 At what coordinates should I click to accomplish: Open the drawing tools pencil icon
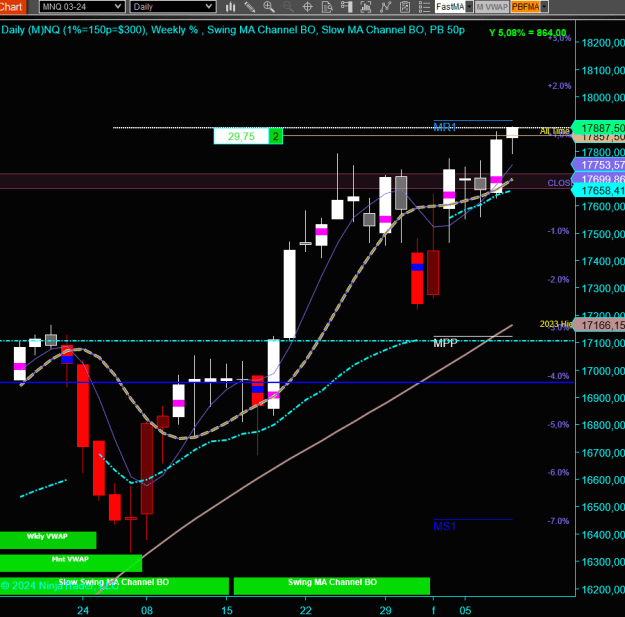tap(250, 7)
